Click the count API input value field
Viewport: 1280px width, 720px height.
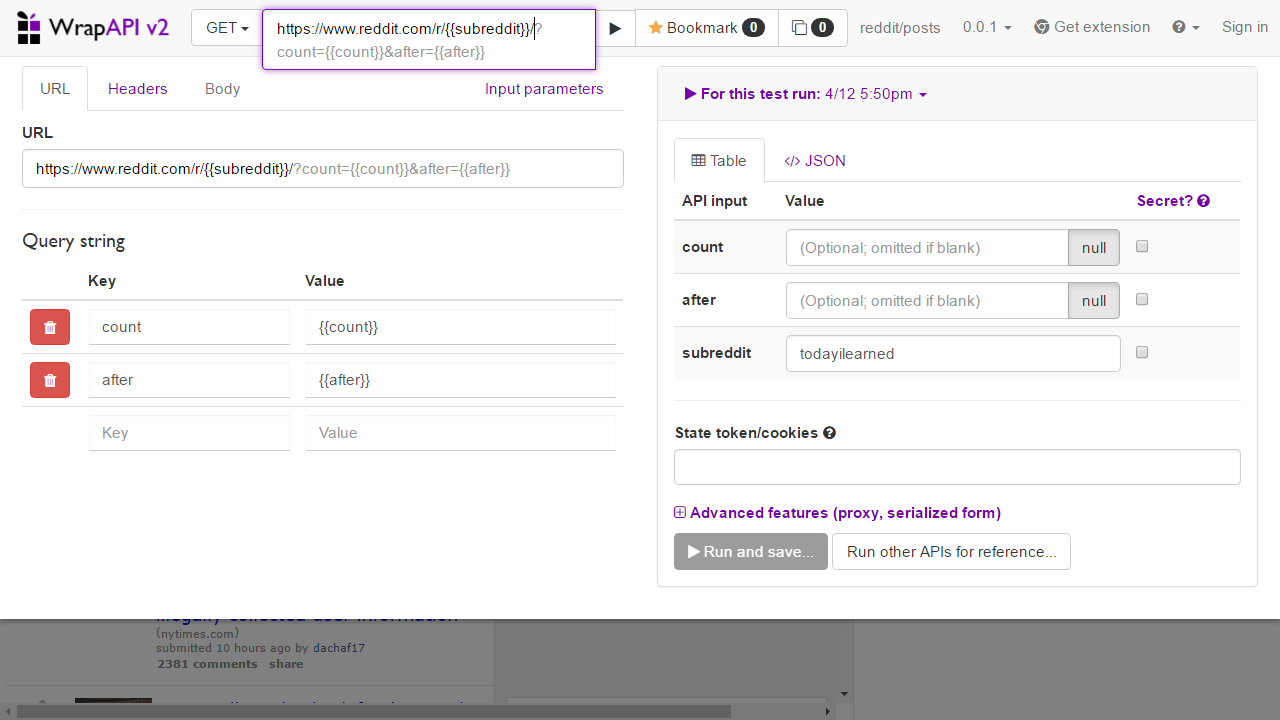tap(927, 247)
